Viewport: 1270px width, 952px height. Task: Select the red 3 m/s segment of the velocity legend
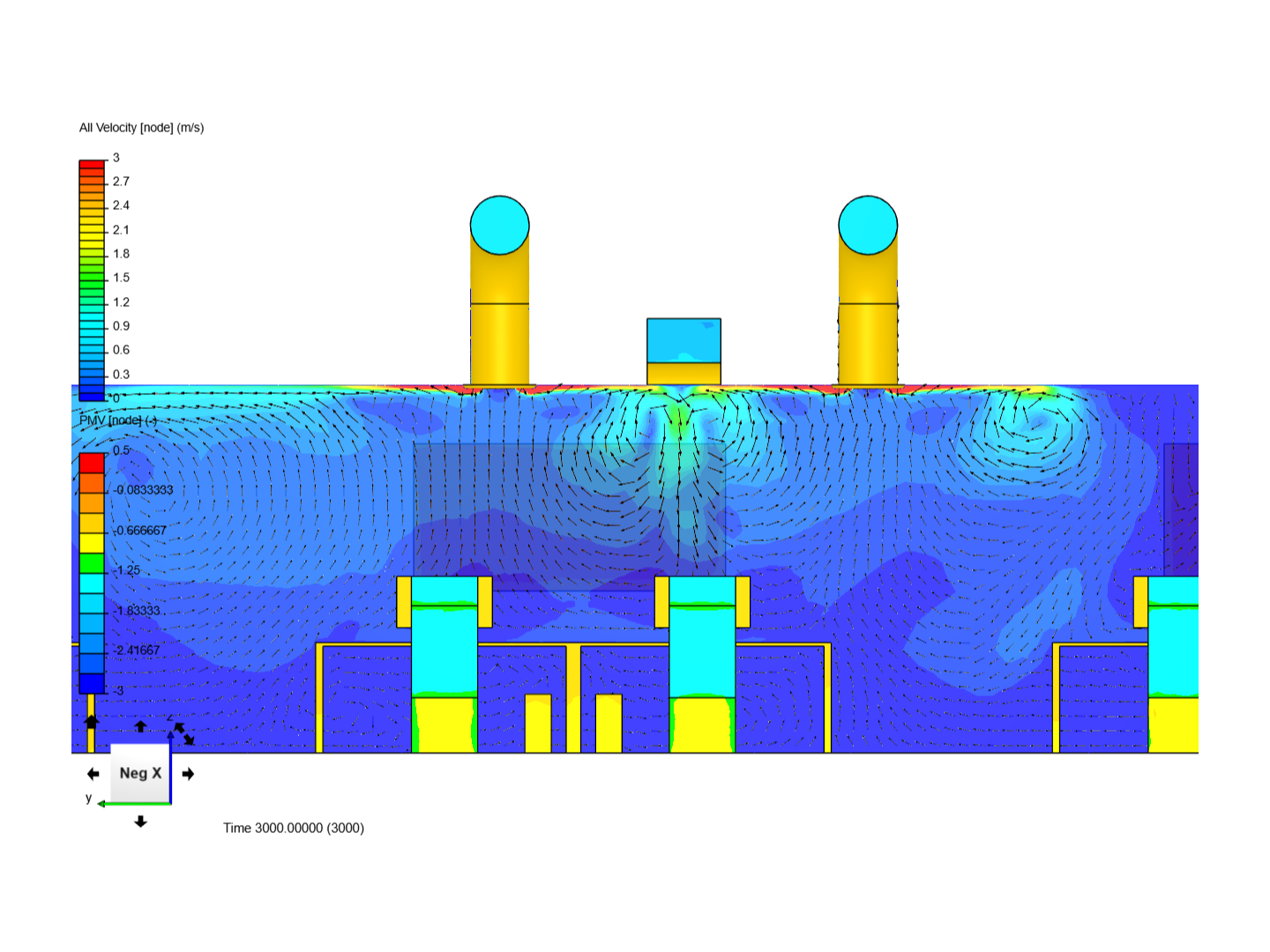[91, 163]
